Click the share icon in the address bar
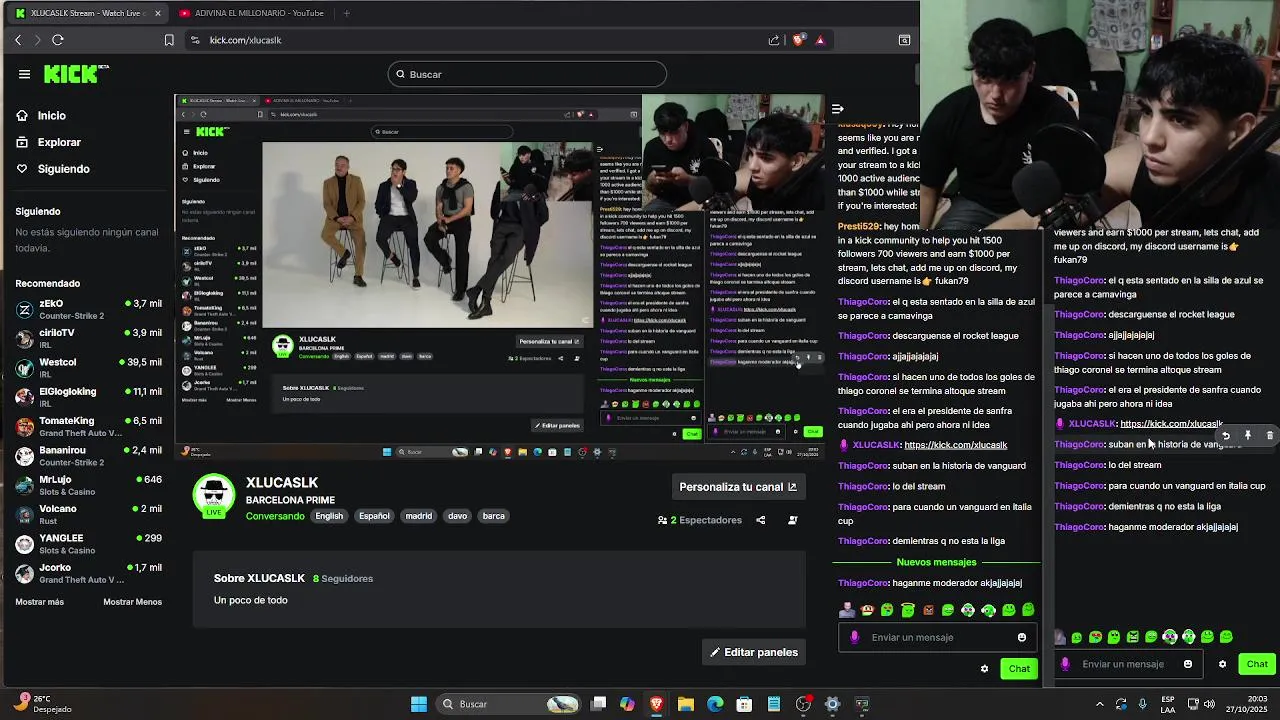Viewport: 1280px width, 720px height. coord(774,40)
